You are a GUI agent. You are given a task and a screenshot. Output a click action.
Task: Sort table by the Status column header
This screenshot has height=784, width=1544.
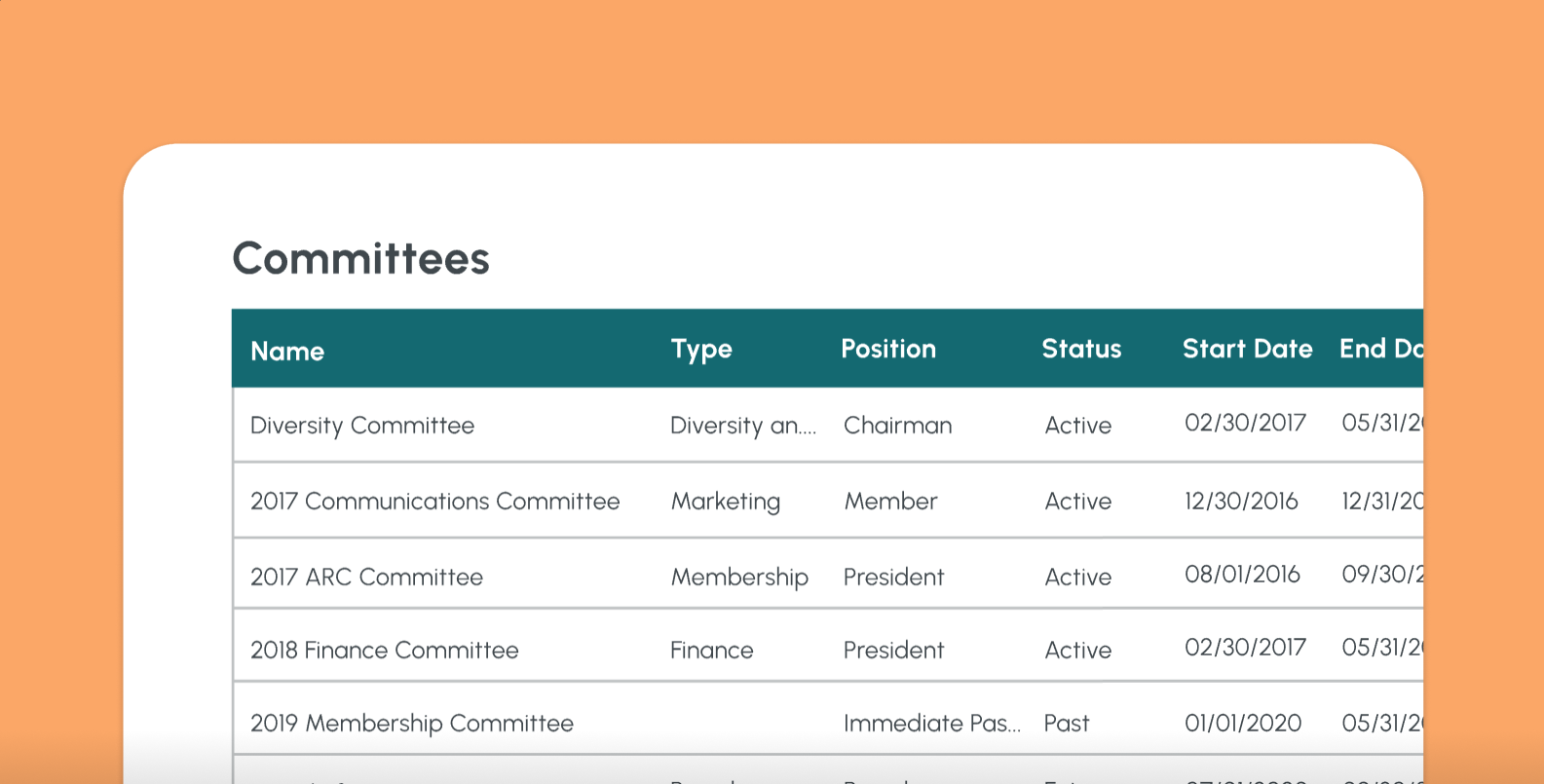pyautogui.click(x=1081, y=350)
